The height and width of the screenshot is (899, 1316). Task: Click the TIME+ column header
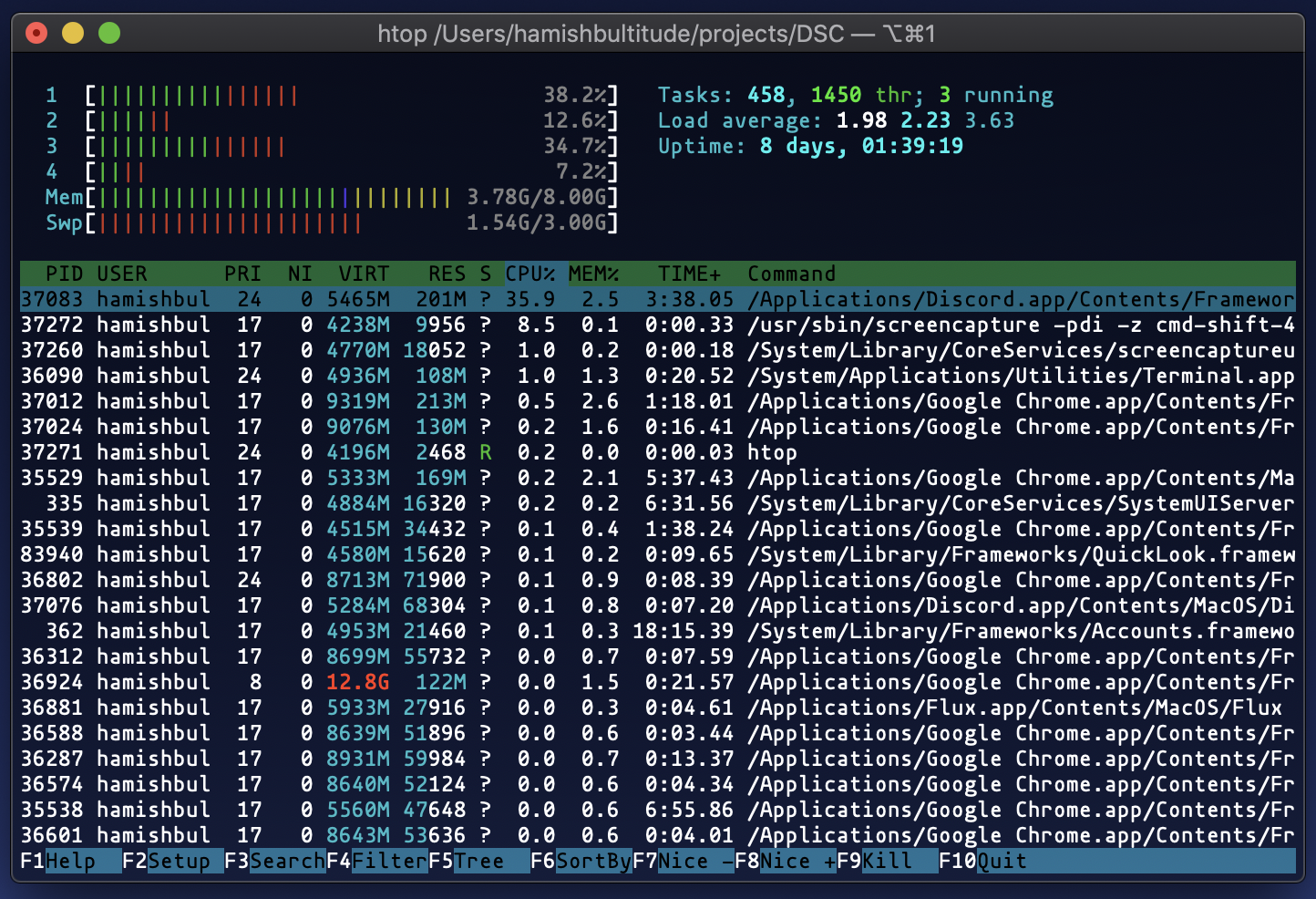[x=689, y=274]
